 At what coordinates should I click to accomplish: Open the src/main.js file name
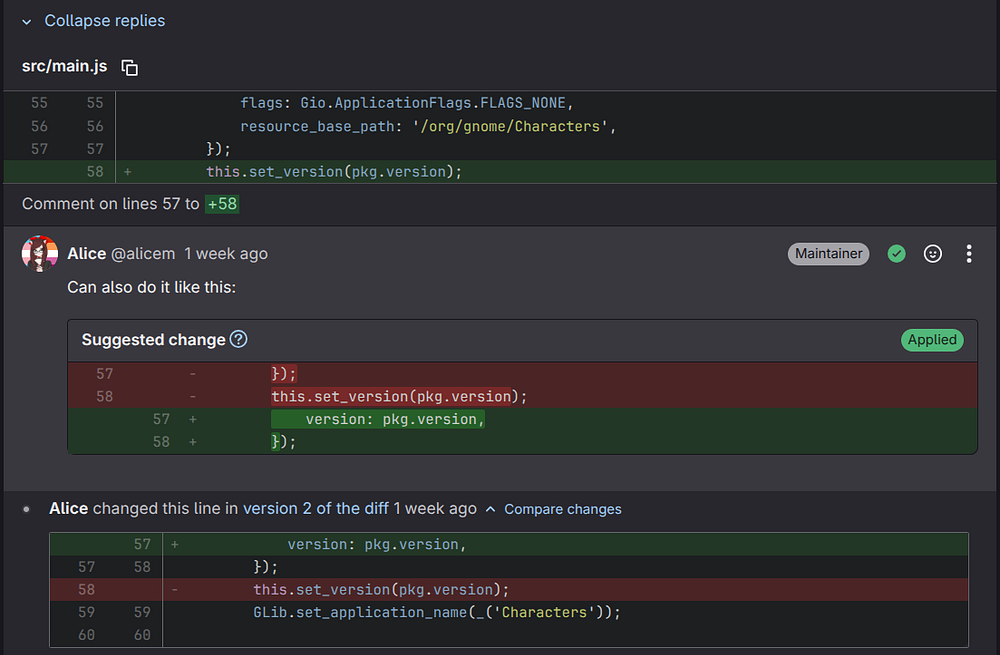coord(64,66)
